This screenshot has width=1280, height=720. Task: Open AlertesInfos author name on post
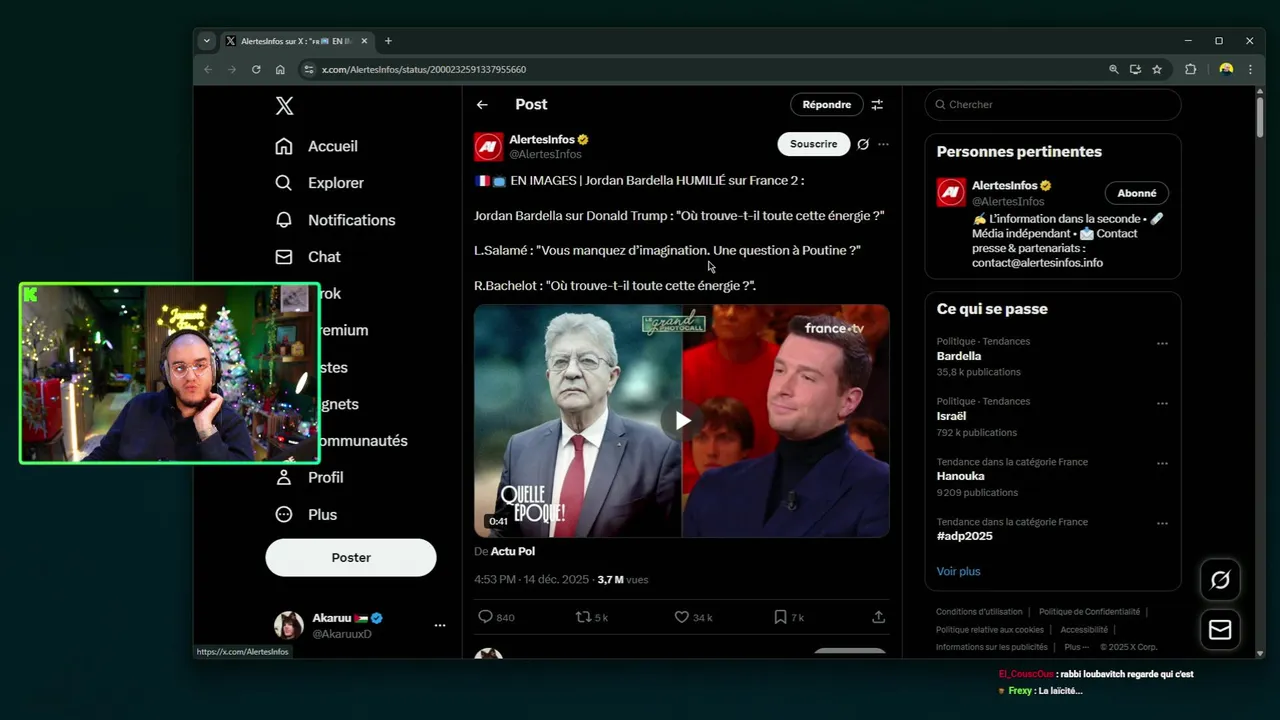542,140
